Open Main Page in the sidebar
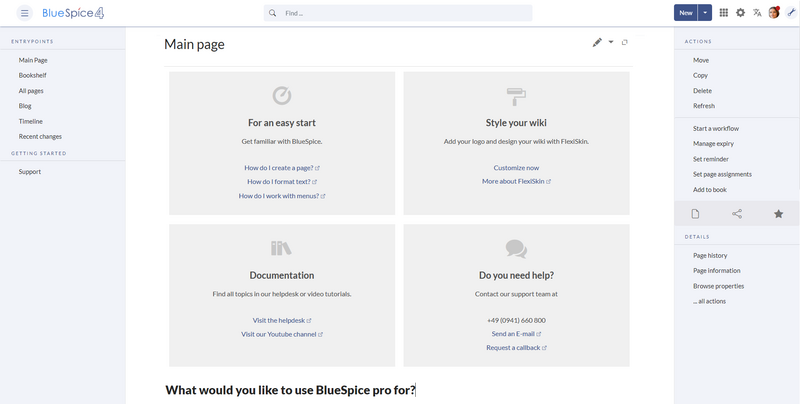 coord(33,60)
